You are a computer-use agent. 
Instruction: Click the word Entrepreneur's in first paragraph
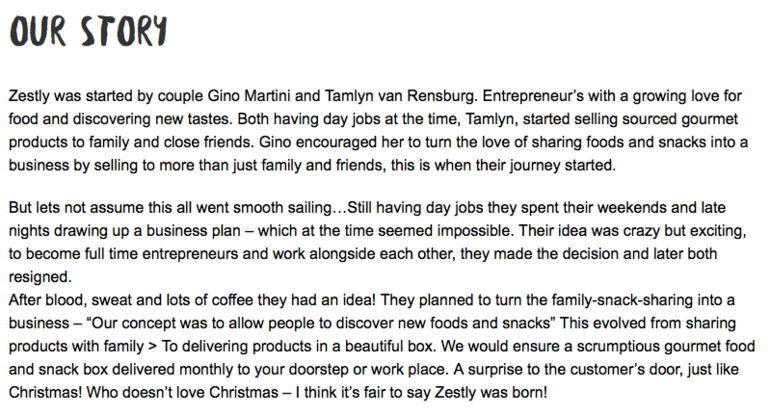[x=533, y=96]
